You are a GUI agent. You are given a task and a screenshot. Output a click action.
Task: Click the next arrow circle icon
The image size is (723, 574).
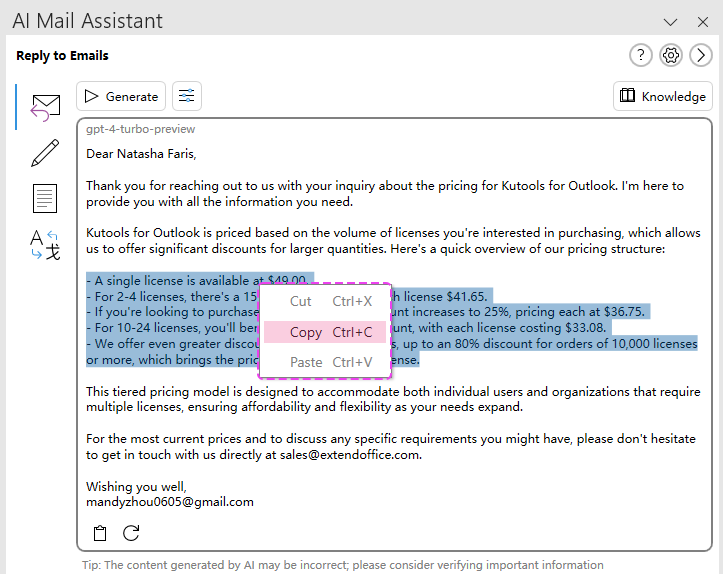tap(701, 56)
